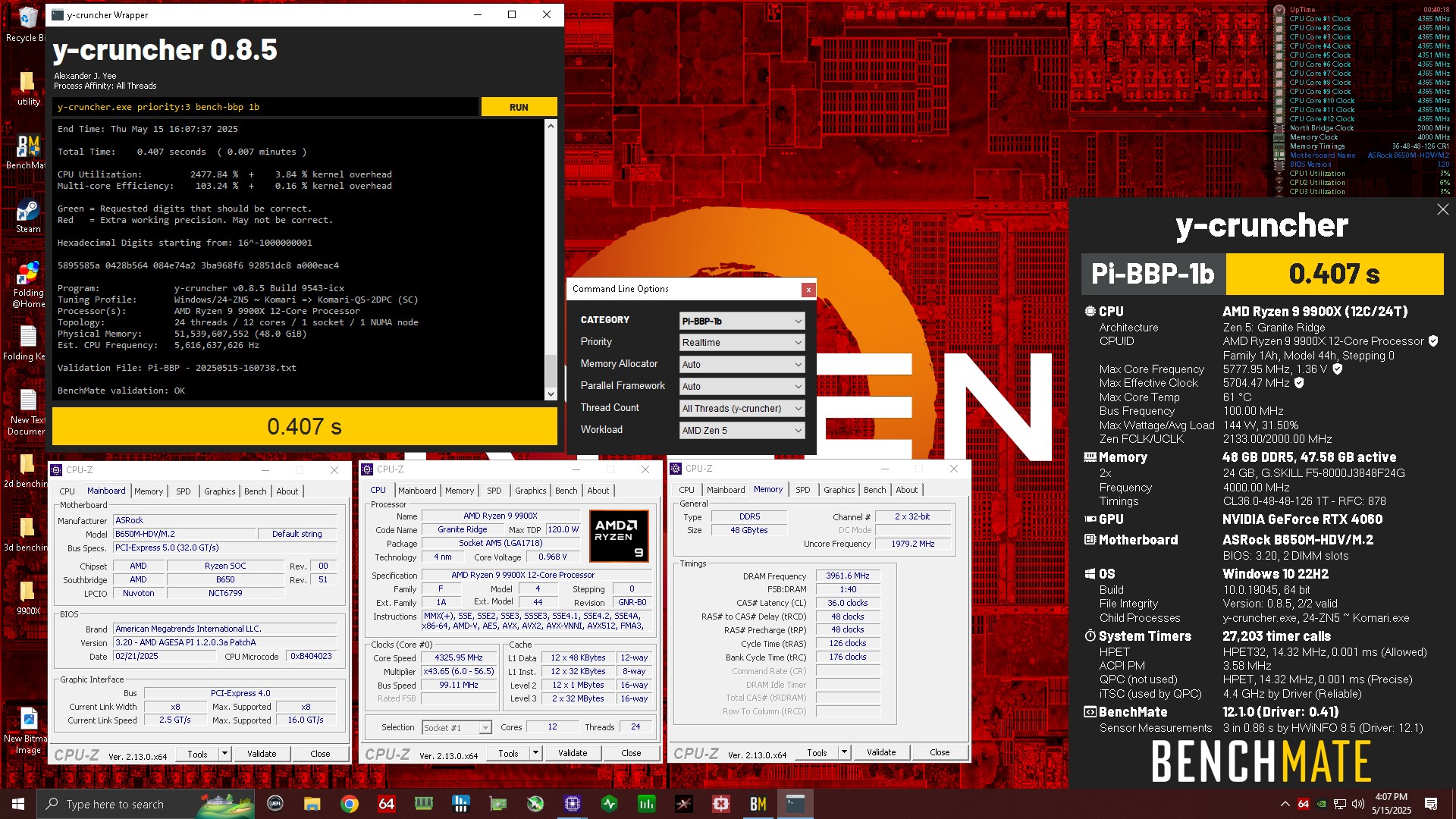
Task: Click Validate in the Mainboard CPU-Z window
Action: pyautogui.click(x=262, y=754)
